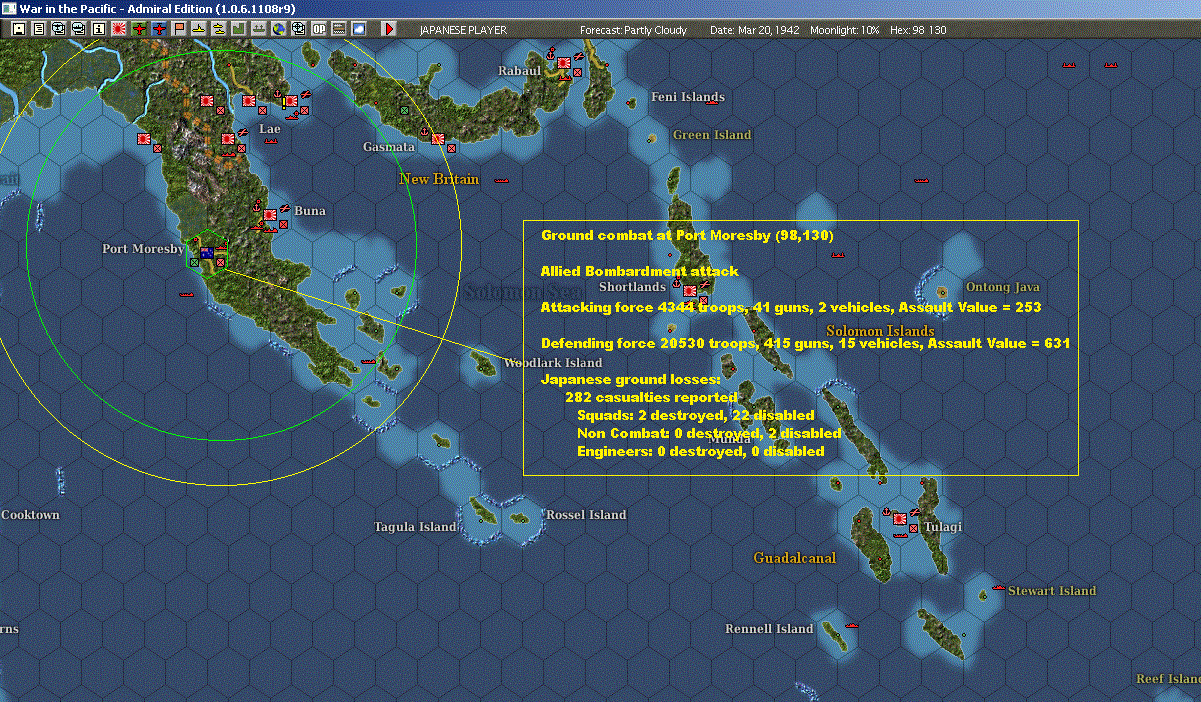Select the Japanese base flag at Tulagi
1201x702 pixels.
click(x=899, y=518)
